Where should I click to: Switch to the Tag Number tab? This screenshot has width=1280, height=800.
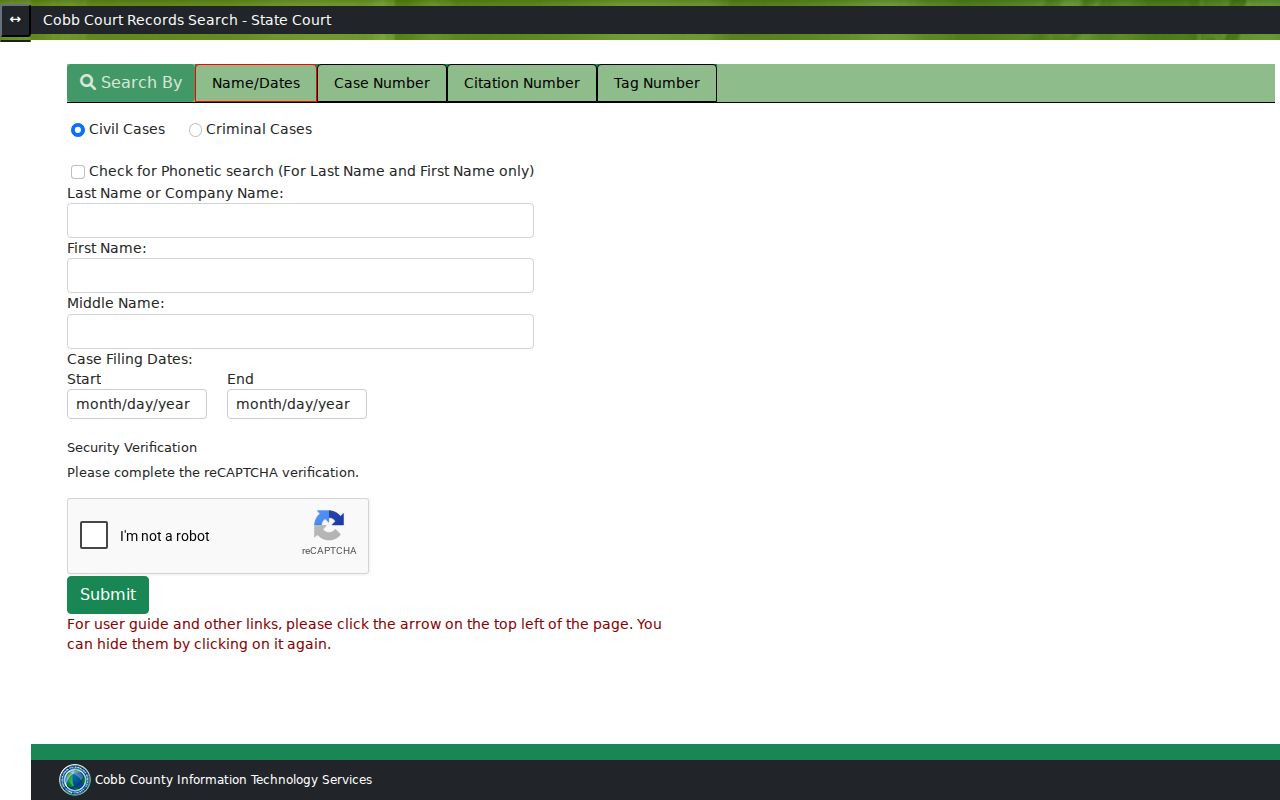(x=657, y=83)
